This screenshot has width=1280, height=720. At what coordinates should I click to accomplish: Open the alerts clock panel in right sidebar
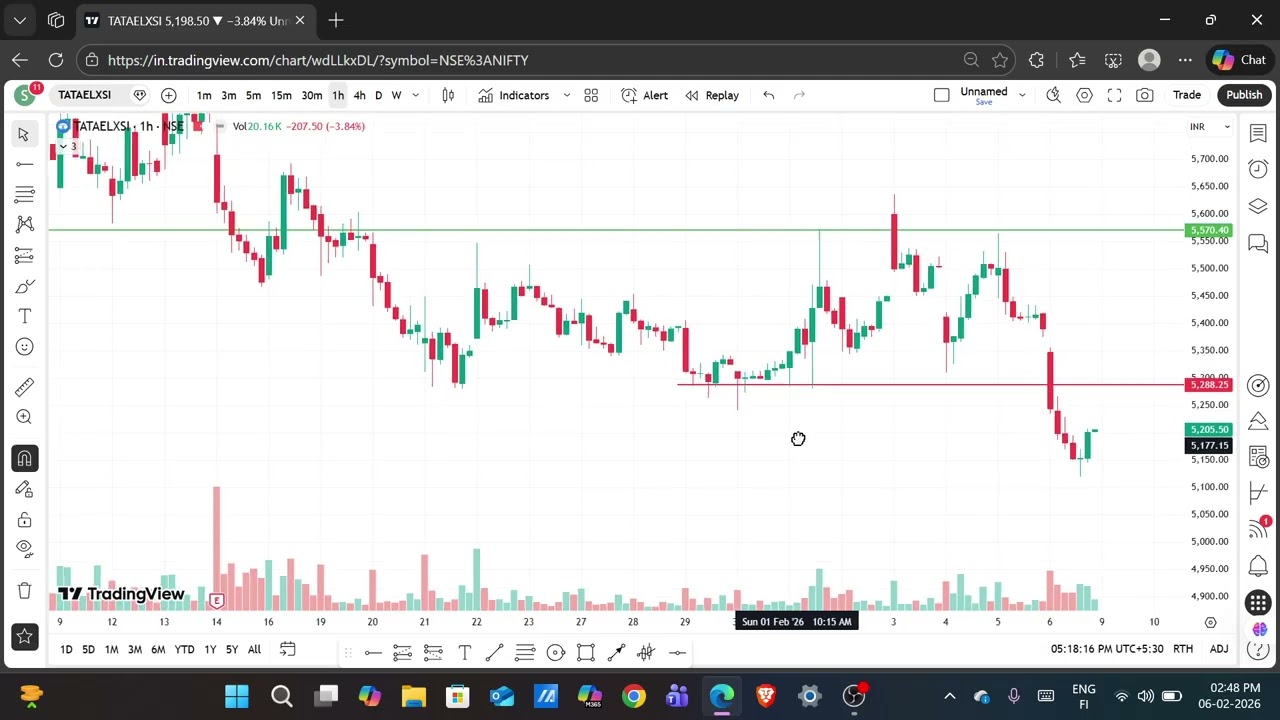1258,169
